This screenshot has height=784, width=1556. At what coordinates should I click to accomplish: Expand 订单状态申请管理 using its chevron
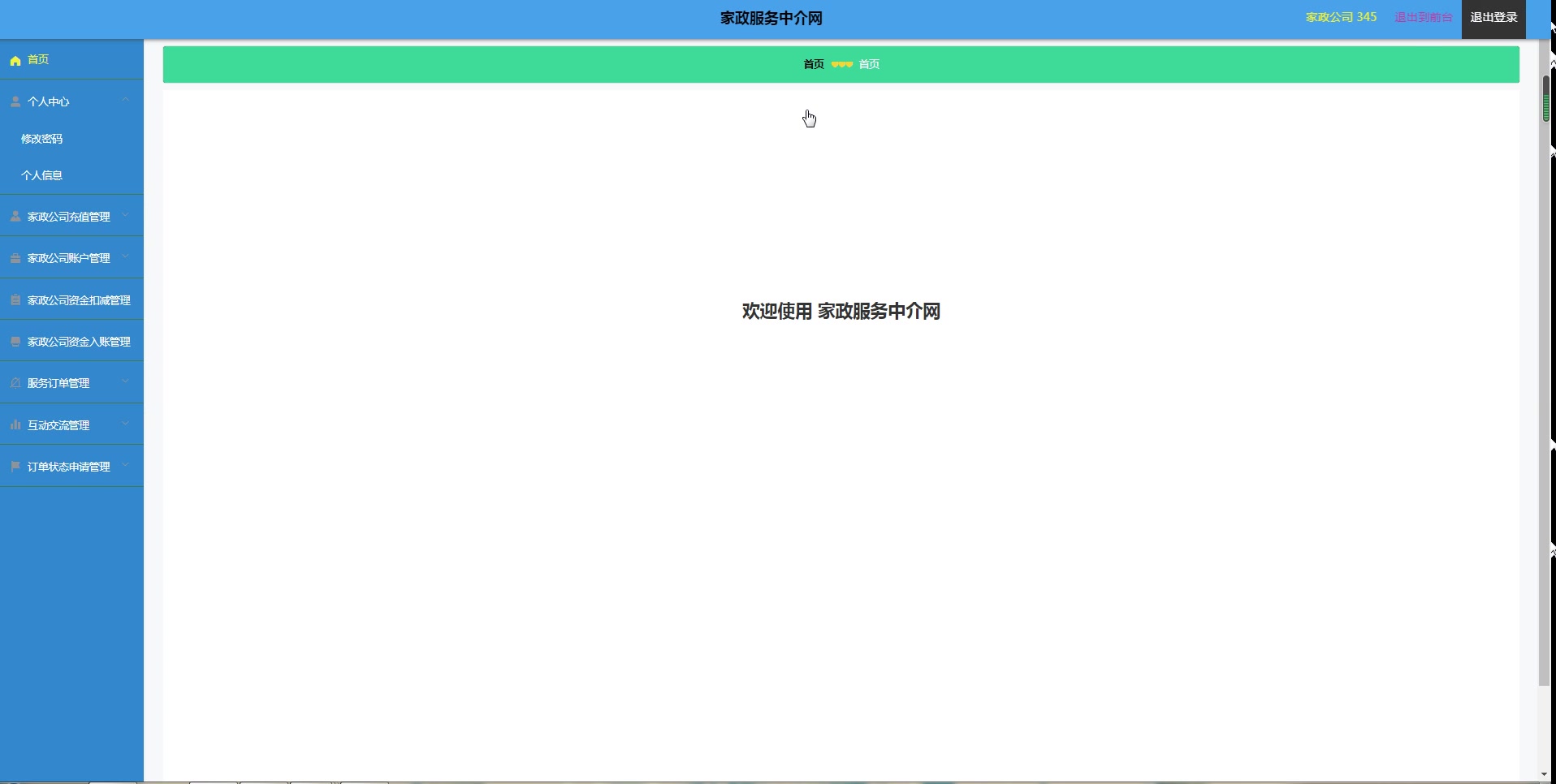[x=126, y=465]
